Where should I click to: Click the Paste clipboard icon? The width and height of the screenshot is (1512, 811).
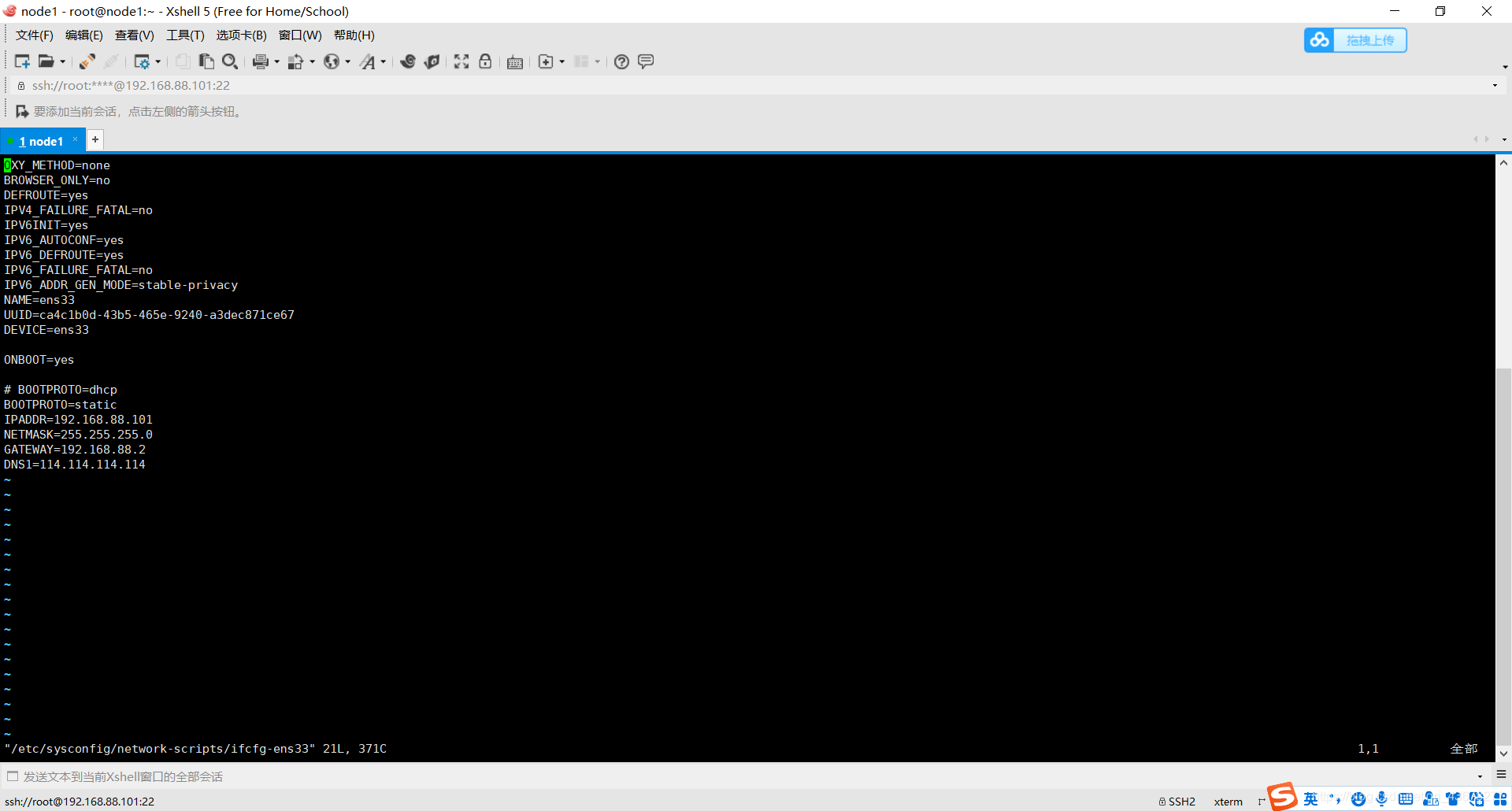pyautogui.click(x=206, y=61)
